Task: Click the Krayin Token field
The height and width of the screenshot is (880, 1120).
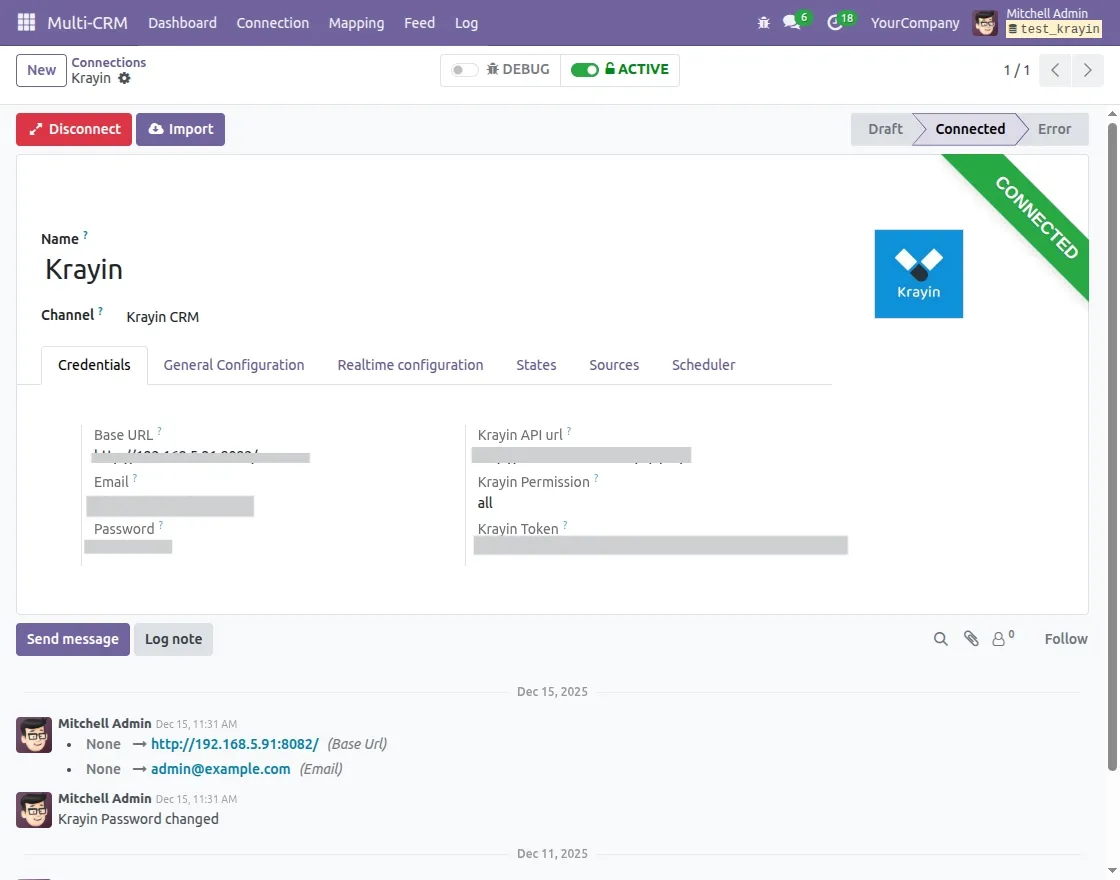Action: click(661, 546)
